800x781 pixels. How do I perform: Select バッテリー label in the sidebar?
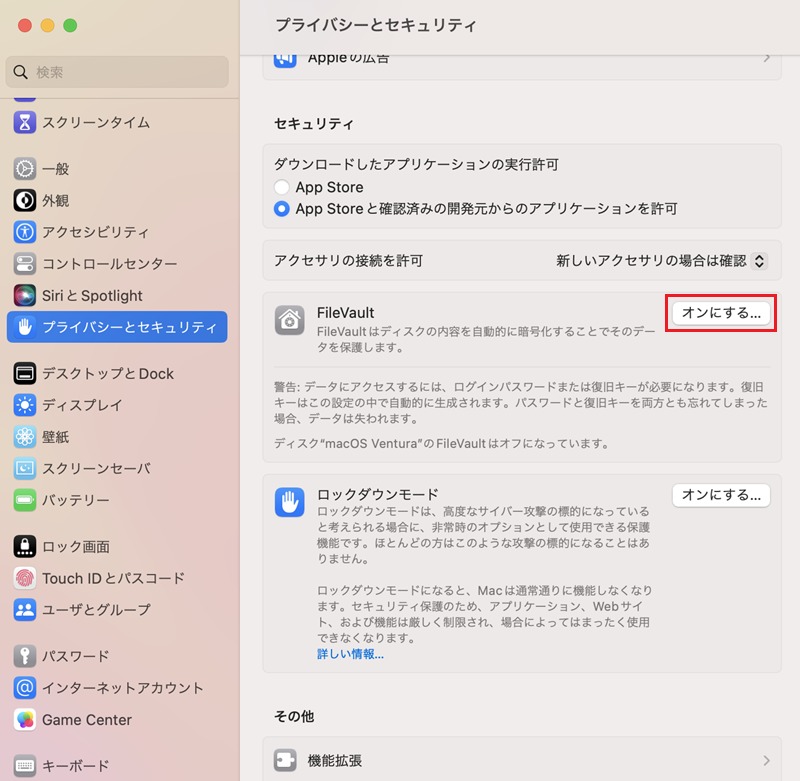[x=76, y=500]
